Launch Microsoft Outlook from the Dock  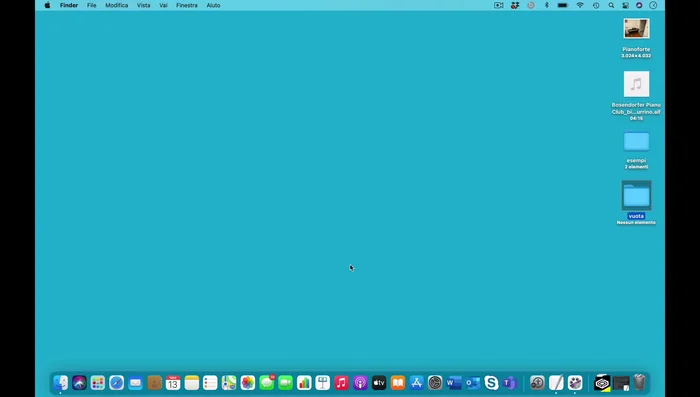coord(473,383)
